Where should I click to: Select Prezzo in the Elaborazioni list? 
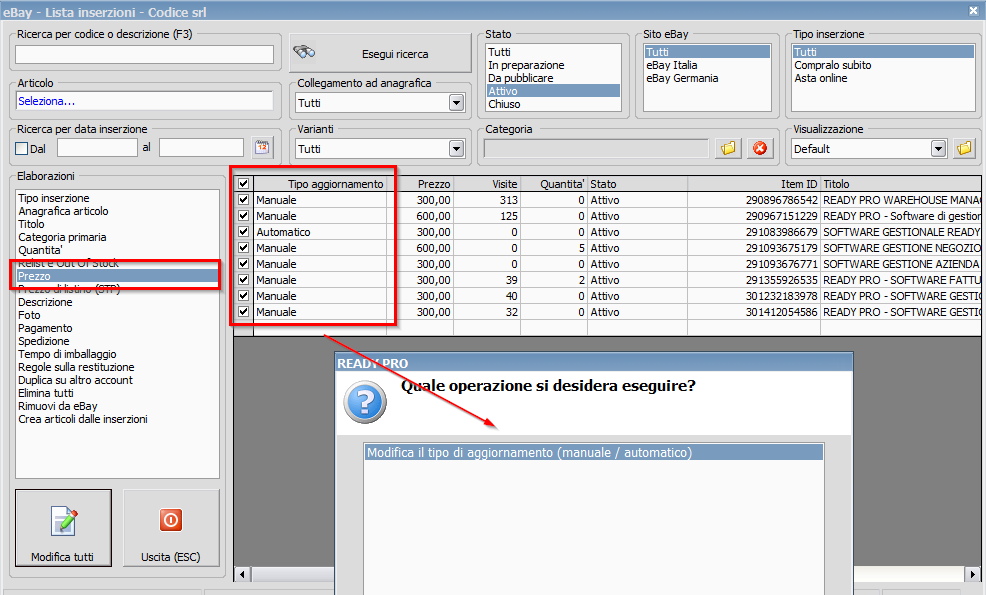[118, 276]
